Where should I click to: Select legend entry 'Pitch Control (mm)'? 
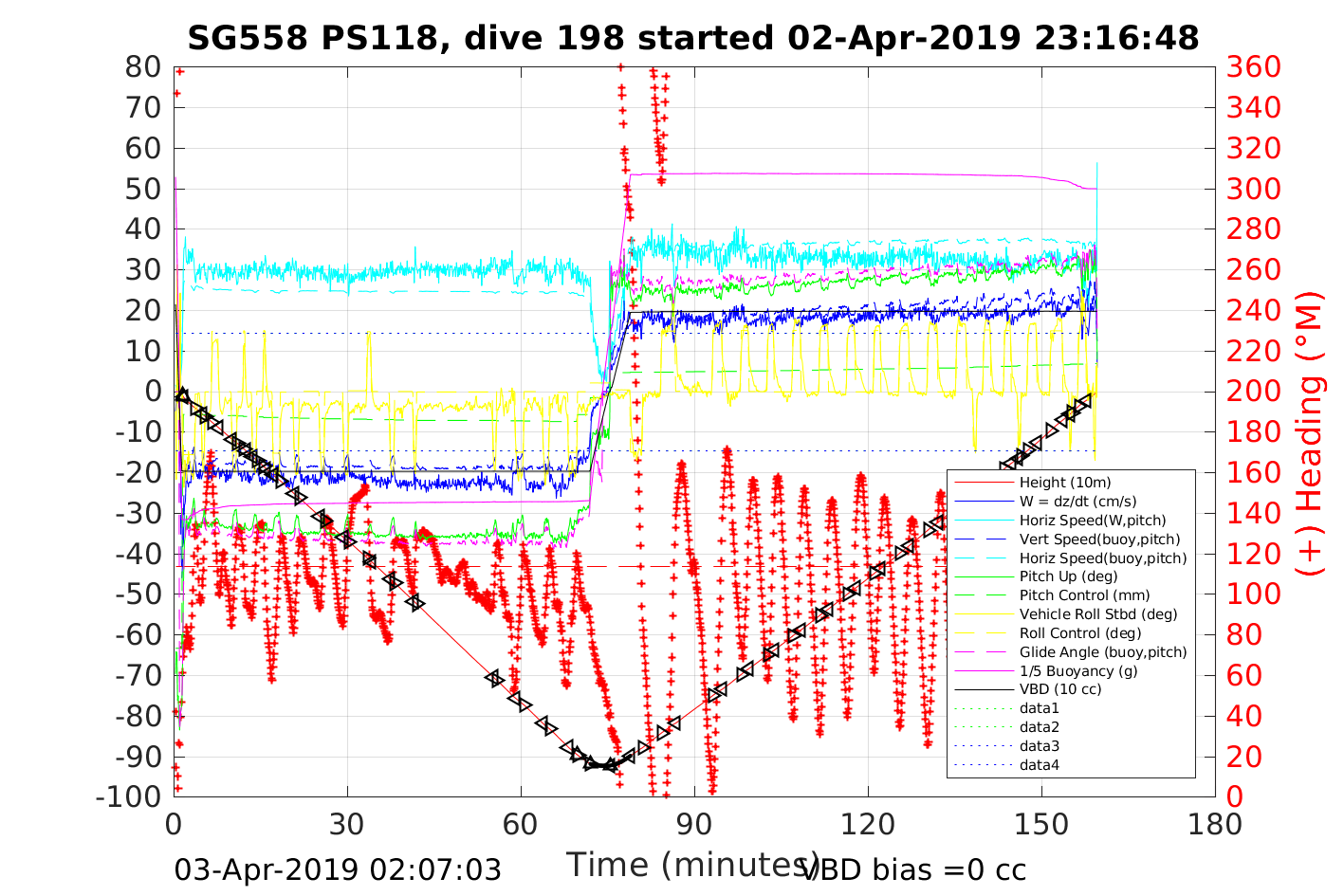click(x=1085, y=595)
